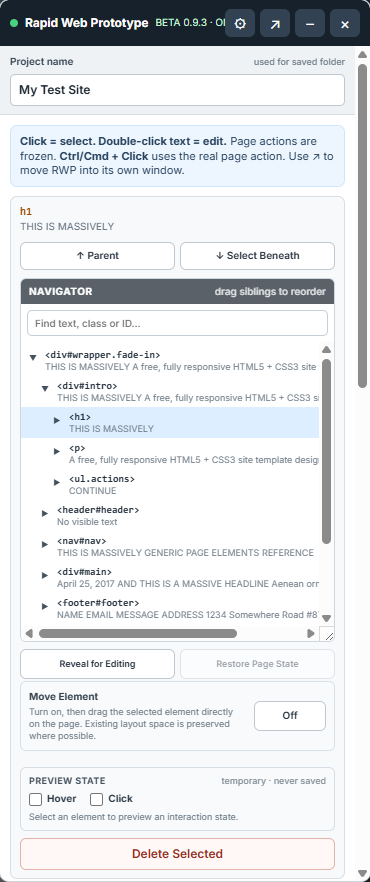The height and width of the screenshot is (882, 370).
Task: Click the NAVIGATOR header label
Action: (x=60, y=291)
